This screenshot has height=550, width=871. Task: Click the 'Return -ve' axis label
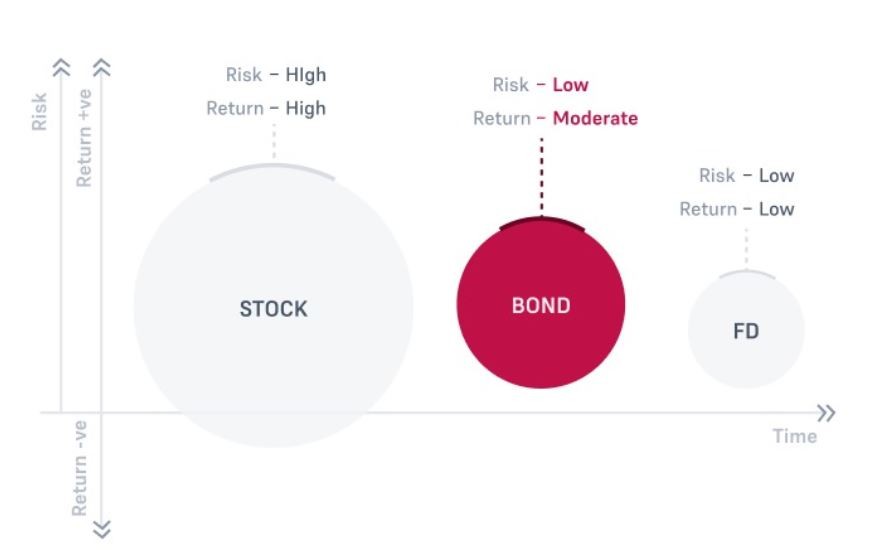point(80,468)
